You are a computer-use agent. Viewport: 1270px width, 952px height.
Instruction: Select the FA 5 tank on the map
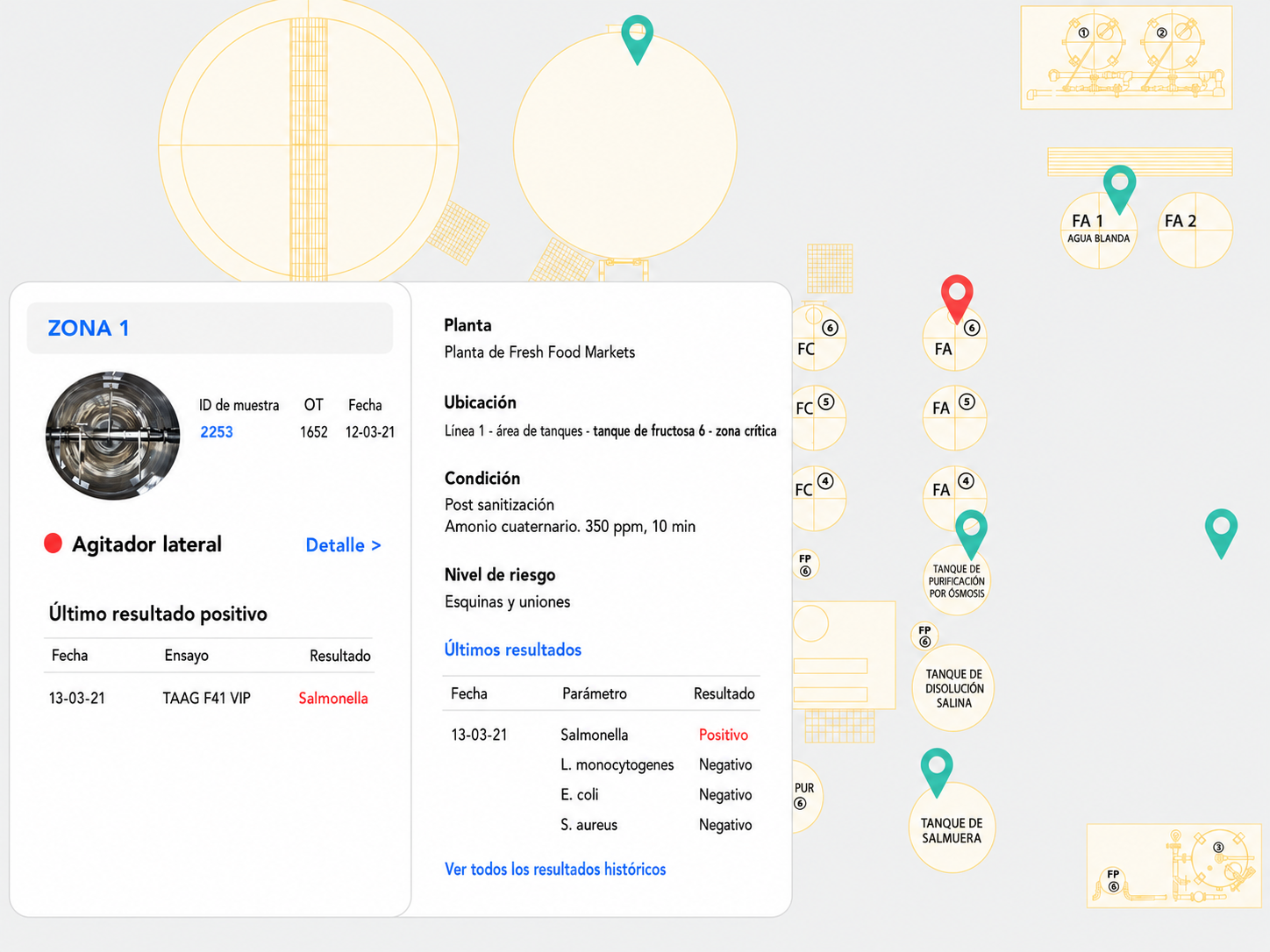[954, 417]
